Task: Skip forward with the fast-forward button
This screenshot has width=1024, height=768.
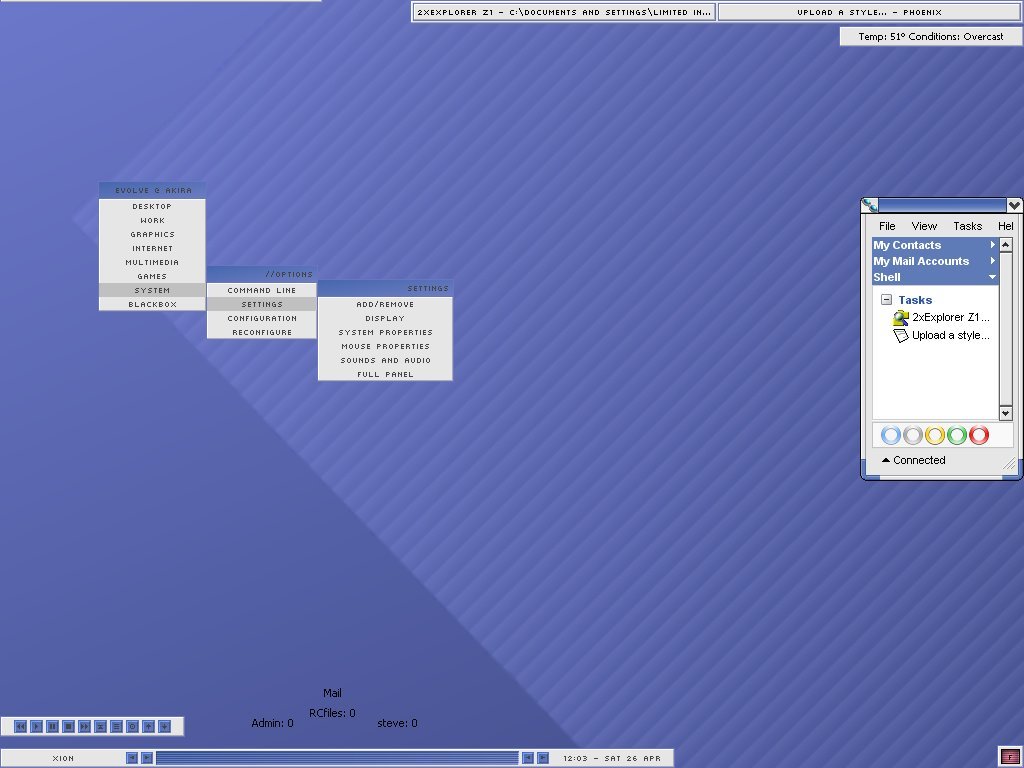Action: pyautogui.click(x=84, y=726)
